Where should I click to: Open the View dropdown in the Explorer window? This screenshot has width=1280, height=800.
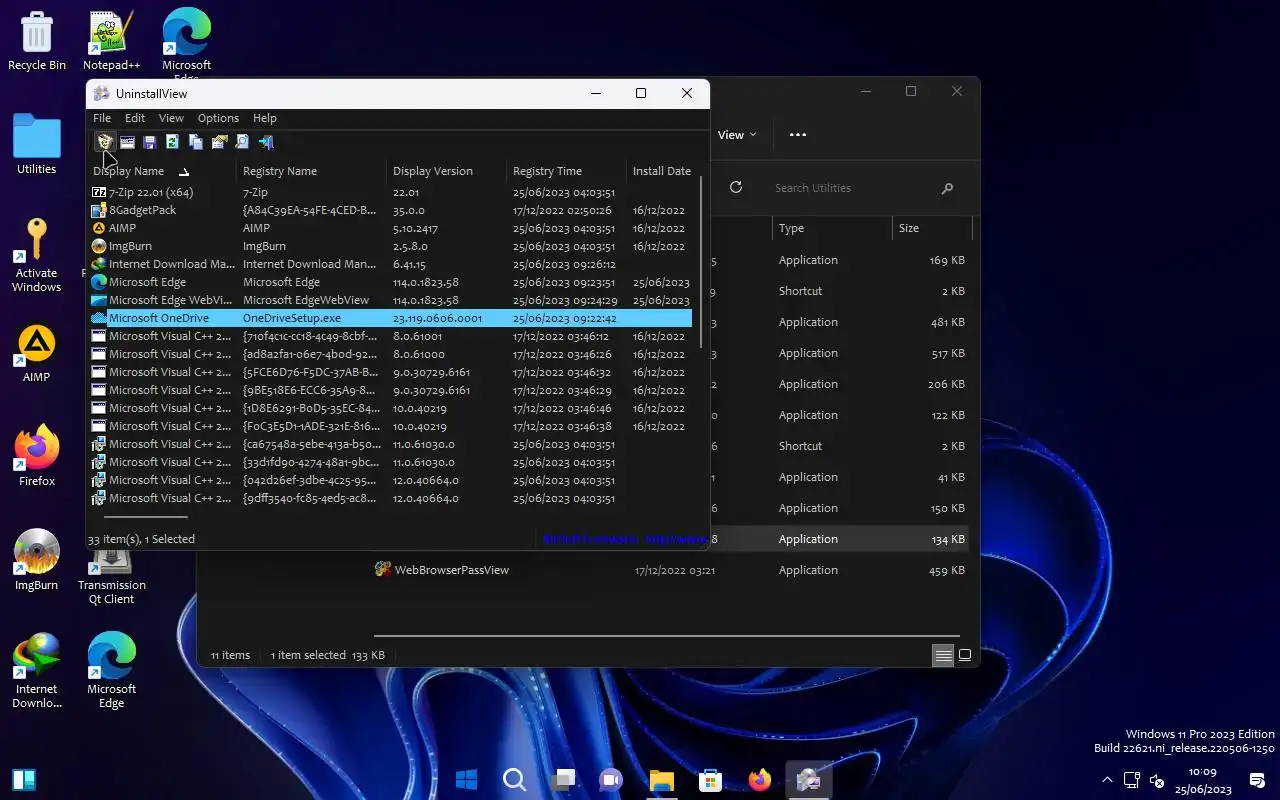[737, 135]
